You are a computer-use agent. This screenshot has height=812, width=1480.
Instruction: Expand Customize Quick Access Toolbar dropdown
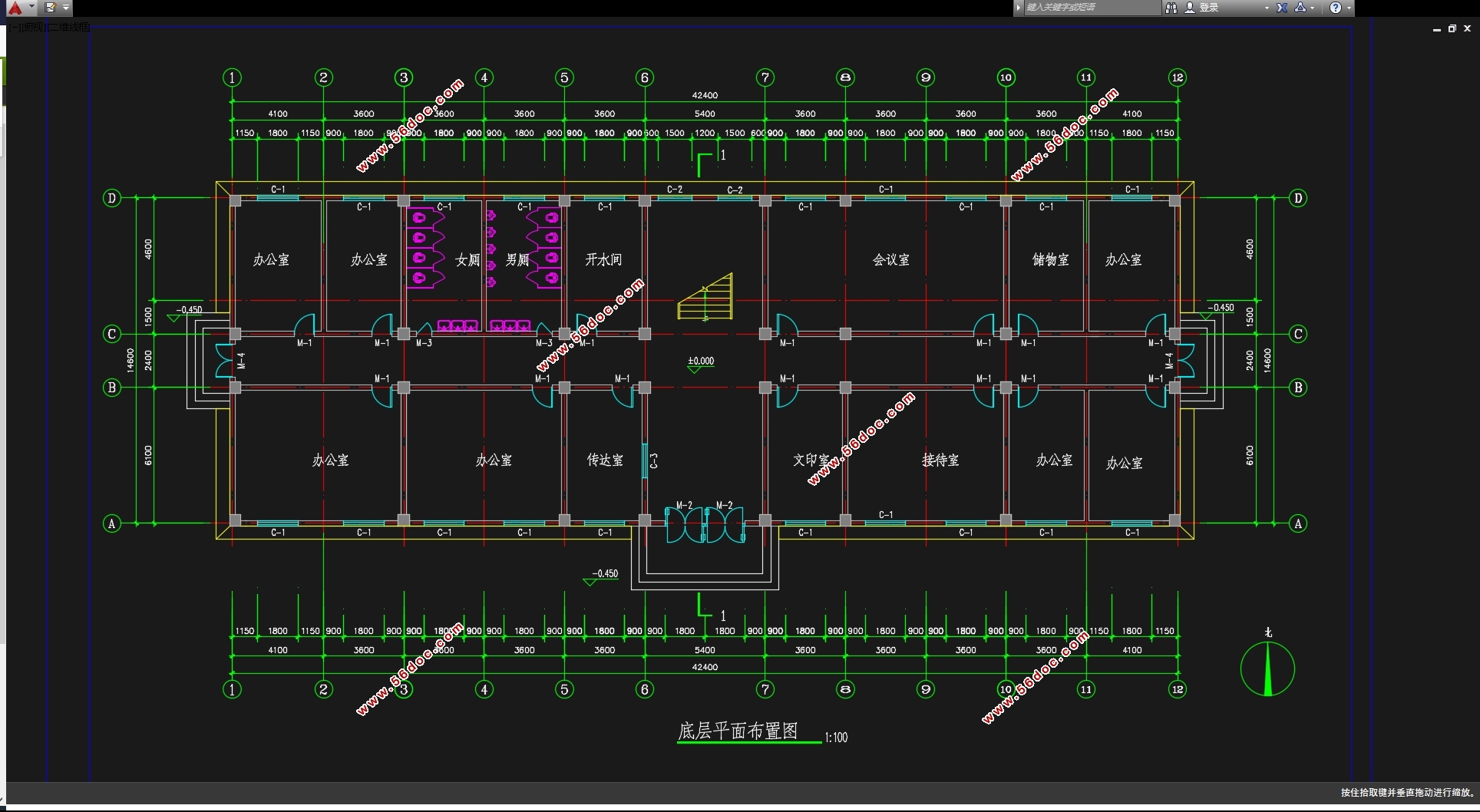[x=66, y=8]
